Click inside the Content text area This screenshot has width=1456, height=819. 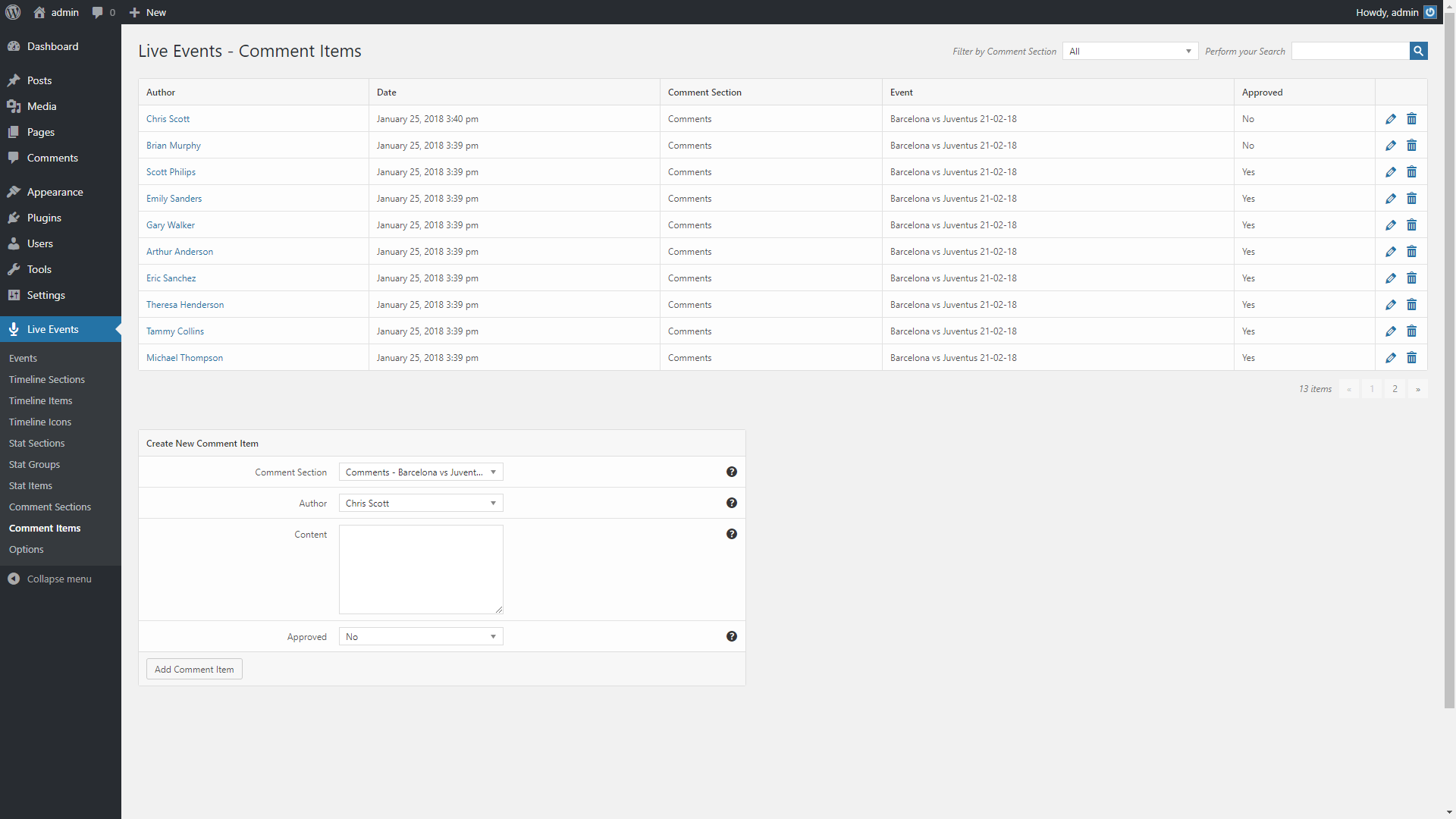pyautogui.click(x=421, y=569)
